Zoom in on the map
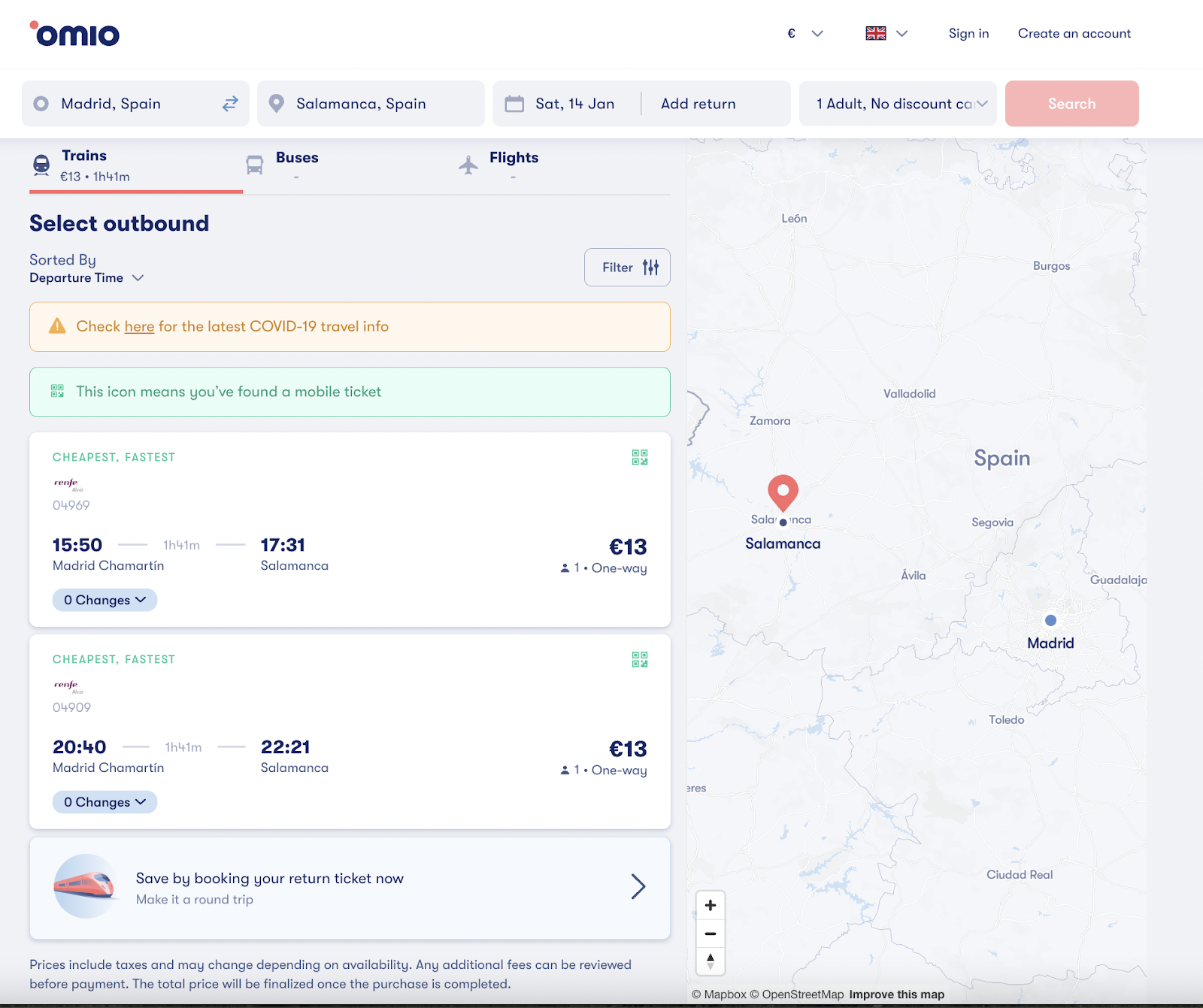1203x1008 pixels. click(711, 905)
